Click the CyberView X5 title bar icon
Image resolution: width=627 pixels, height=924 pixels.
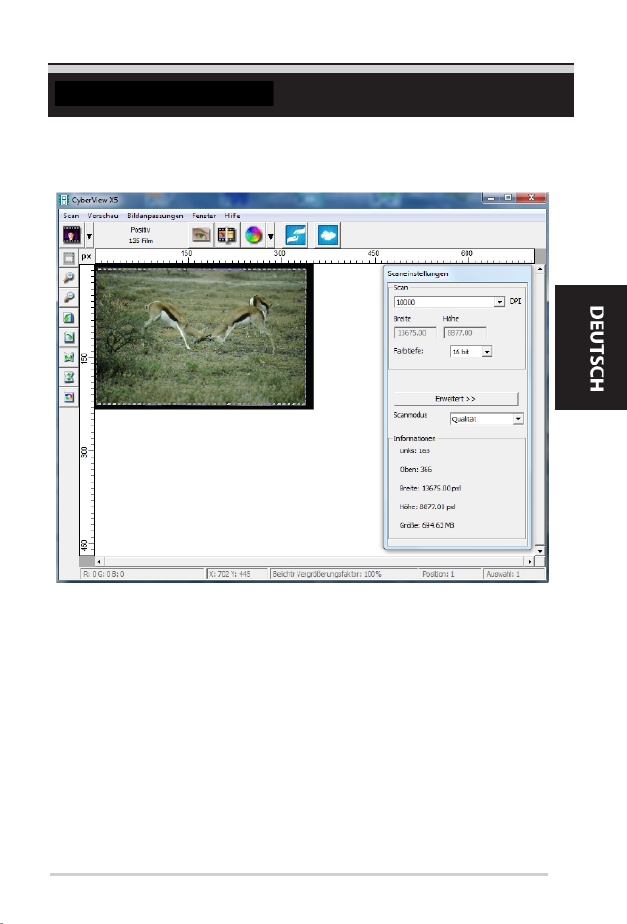click(64, 200)
